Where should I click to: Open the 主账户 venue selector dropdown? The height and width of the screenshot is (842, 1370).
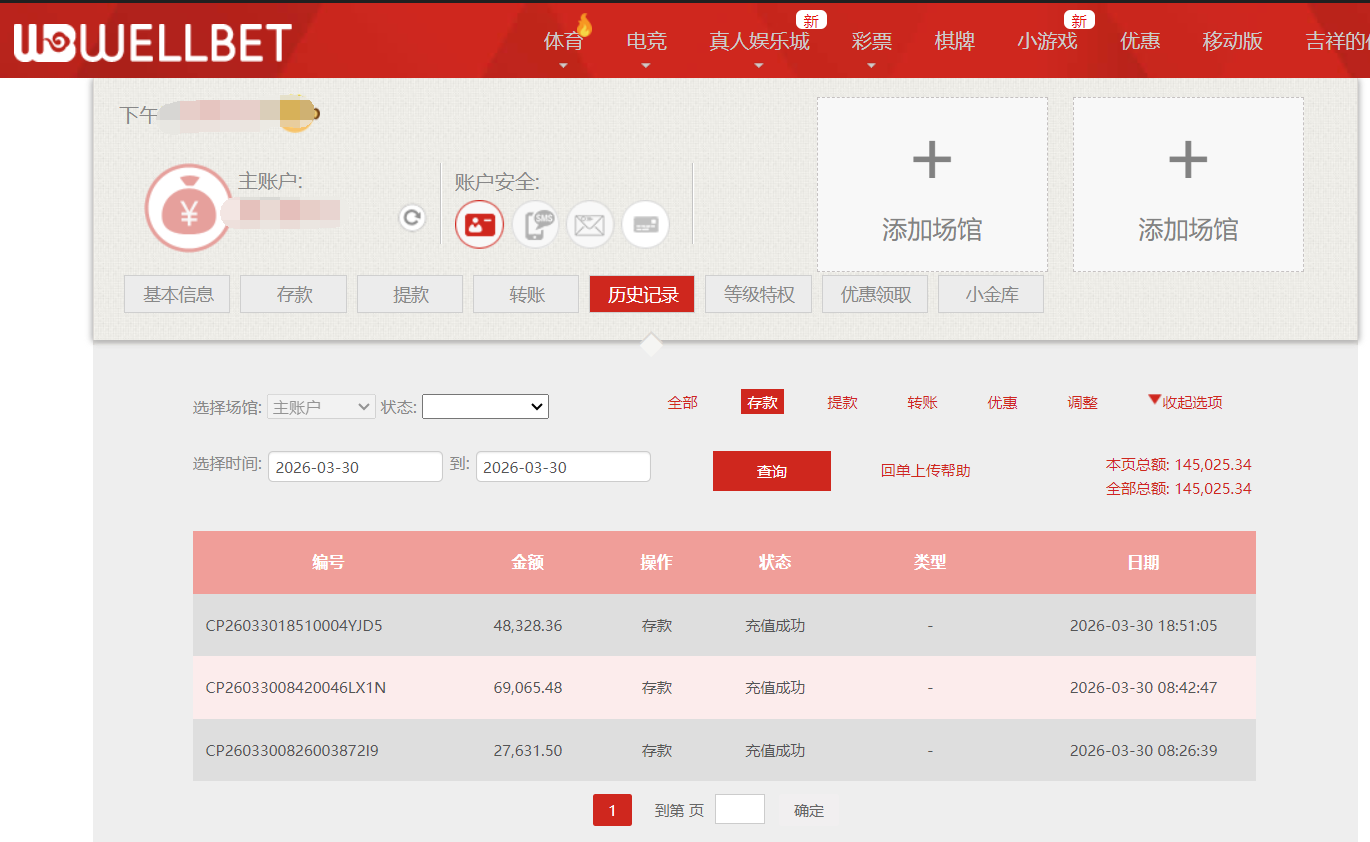tap(320, 406)
